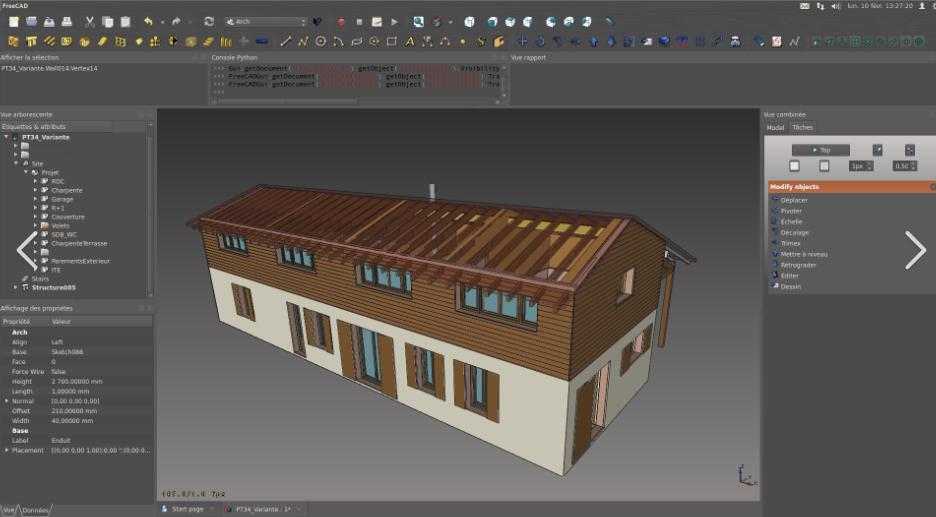Select the Arch Rebar tool
936x517 pixels.
49,41
